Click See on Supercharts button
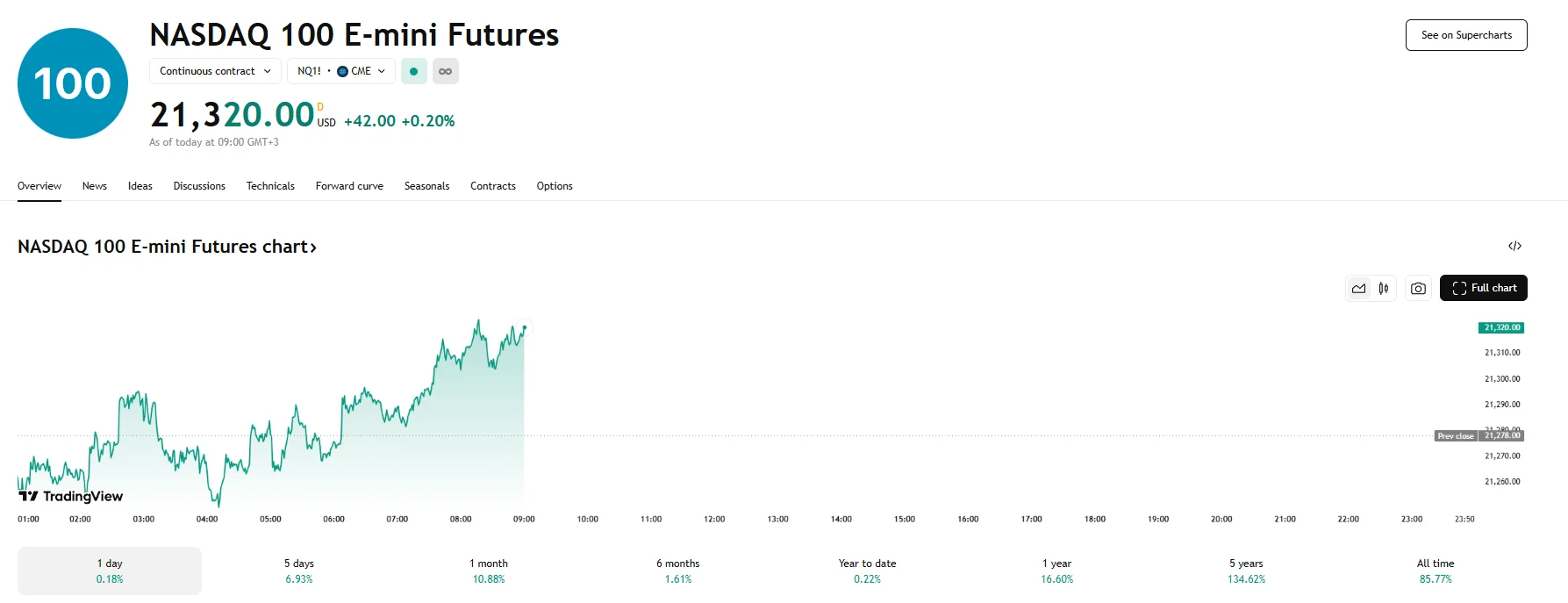Image resolution: width=1568 pixels, height=603 pixels. [x=1466, y=35]
